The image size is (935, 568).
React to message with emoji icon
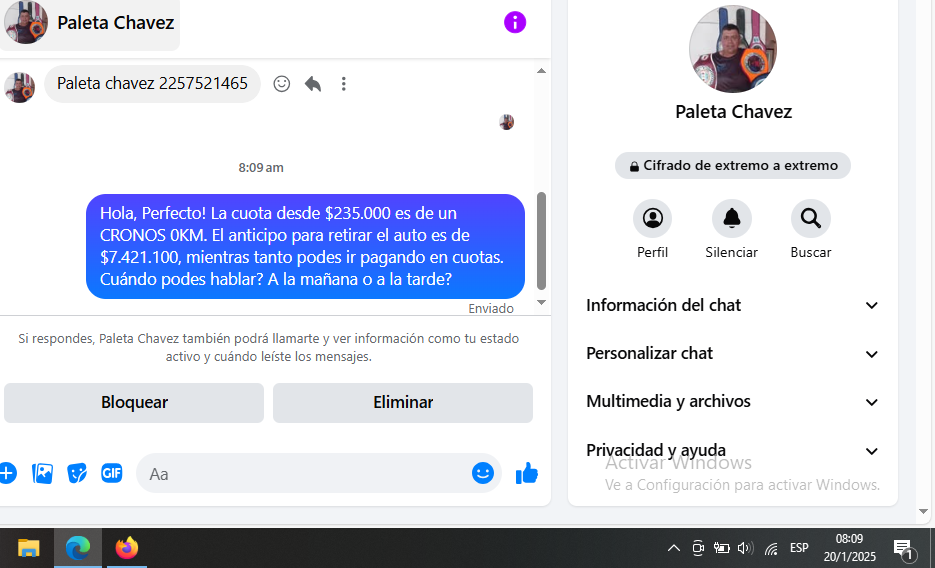pyautogui.click(x=282, y=84)
